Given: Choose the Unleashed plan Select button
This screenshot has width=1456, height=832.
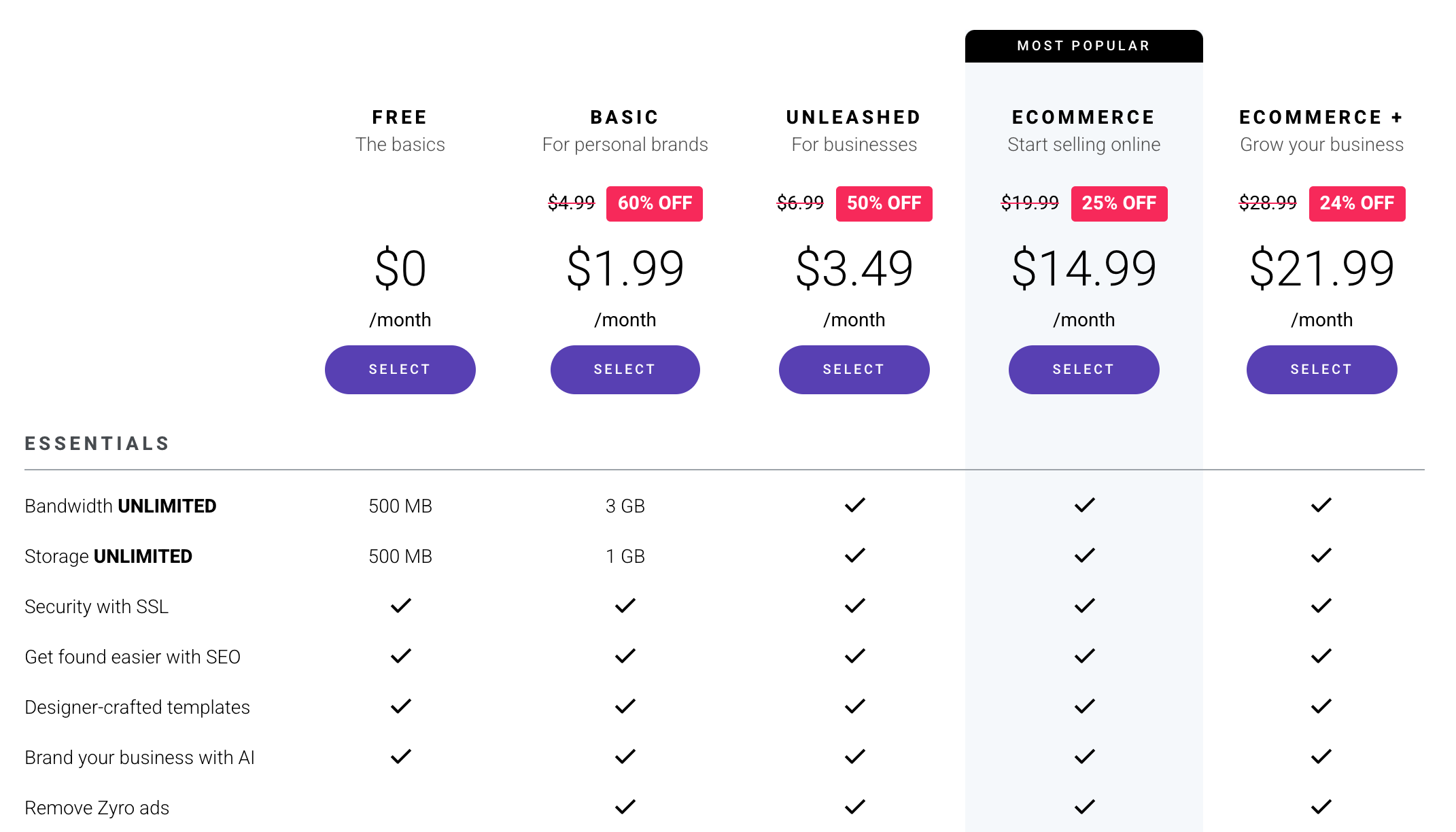Looking at the screenshot, I should click(x=854, y=369).
